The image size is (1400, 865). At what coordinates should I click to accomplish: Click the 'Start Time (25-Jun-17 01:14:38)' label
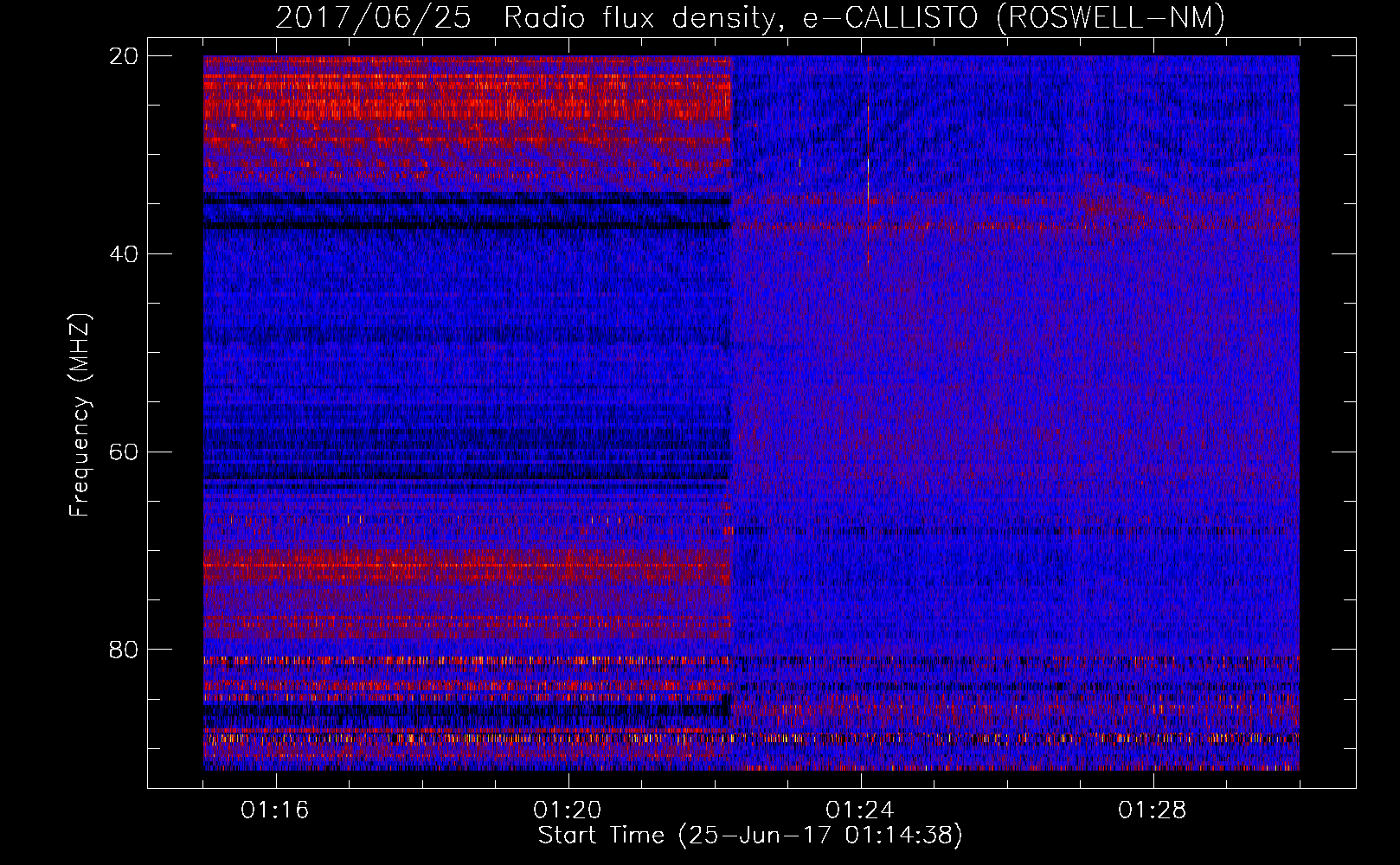coord(750,836)
